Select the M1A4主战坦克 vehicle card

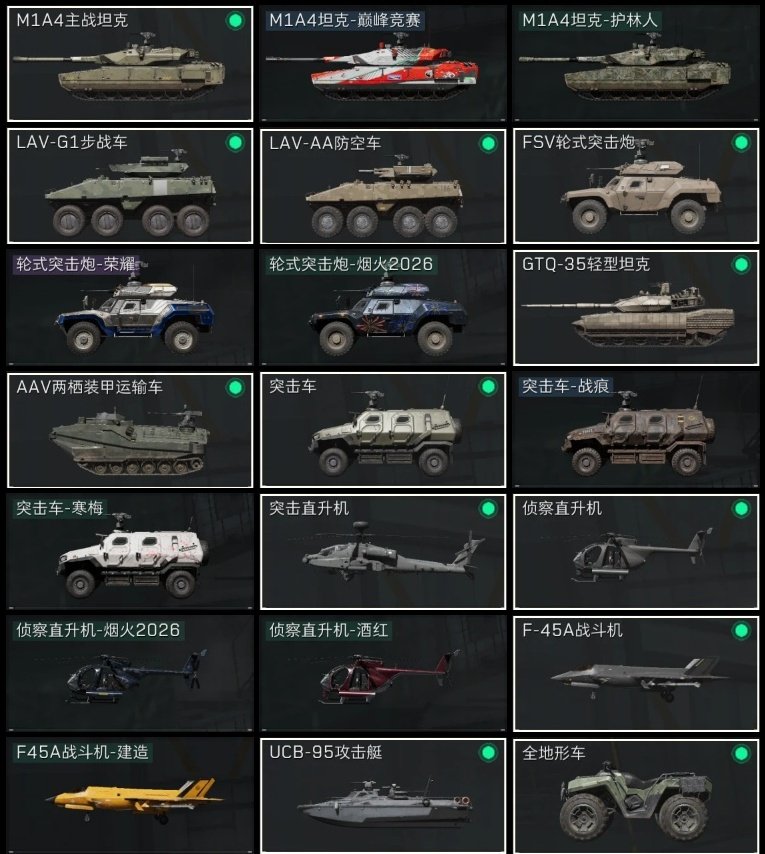(x=130, y=64)
